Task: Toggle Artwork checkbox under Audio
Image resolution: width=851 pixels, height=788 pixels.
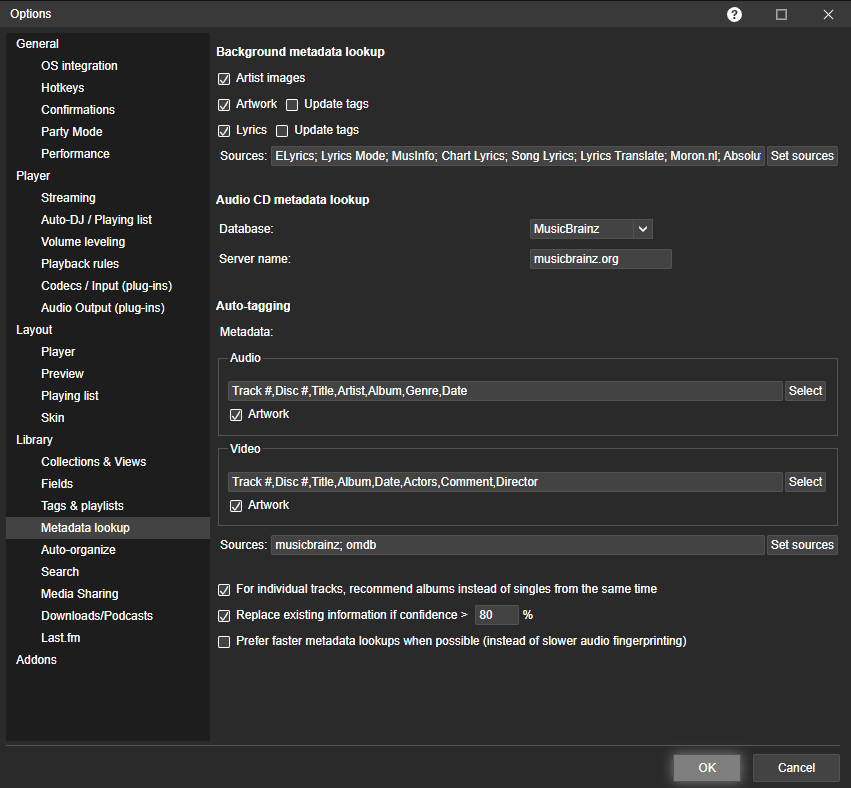Action: pos(236,414)
